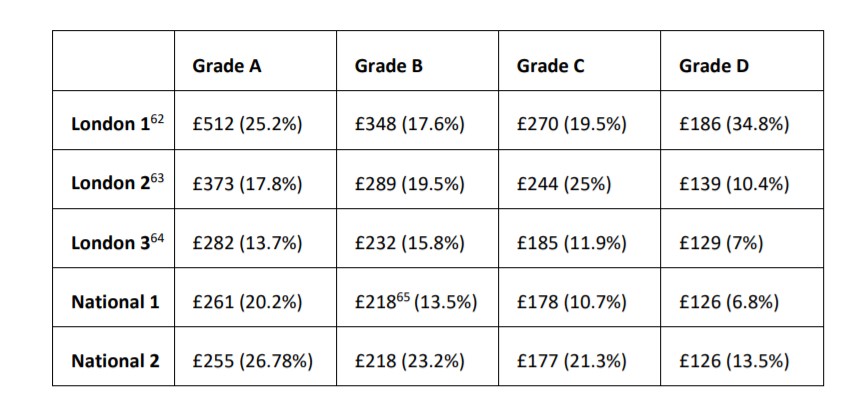Click the £261 (20.2%) cell
The image size is (857, 412).
click(x=246, y=302)
